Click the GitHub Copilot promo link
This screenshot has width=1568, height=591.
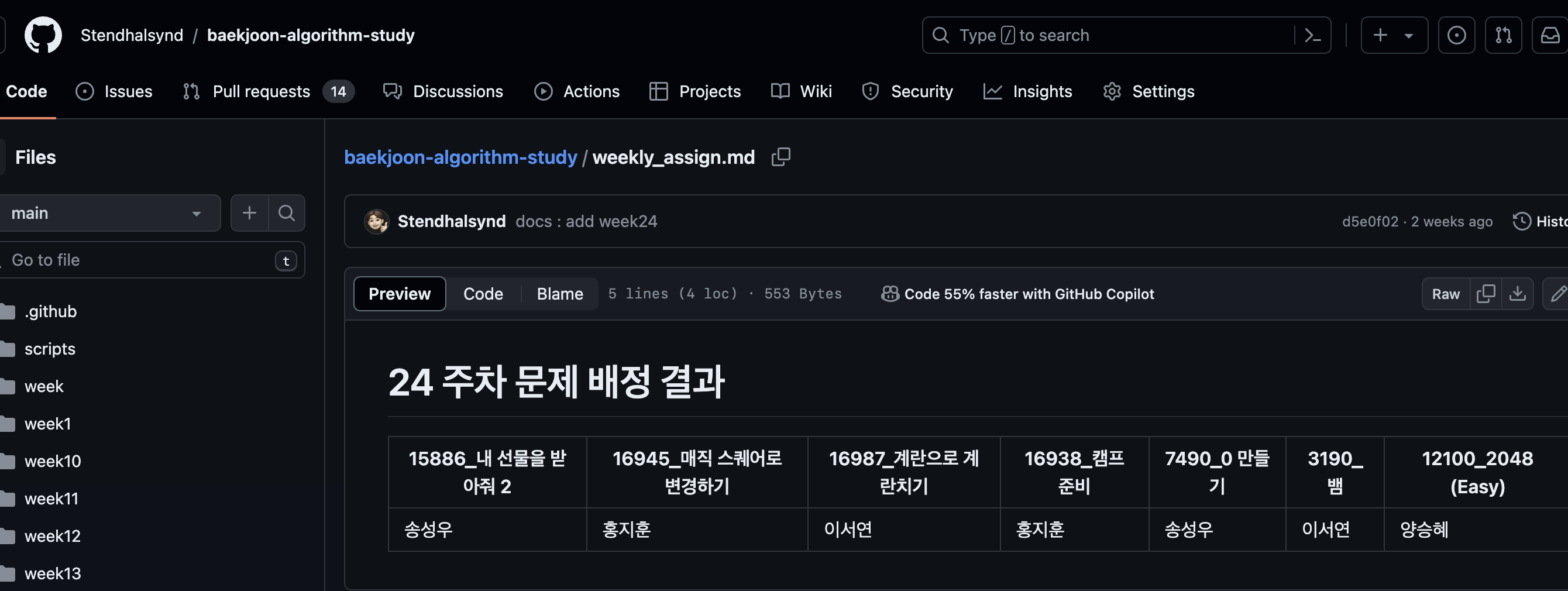(1017, 294)
